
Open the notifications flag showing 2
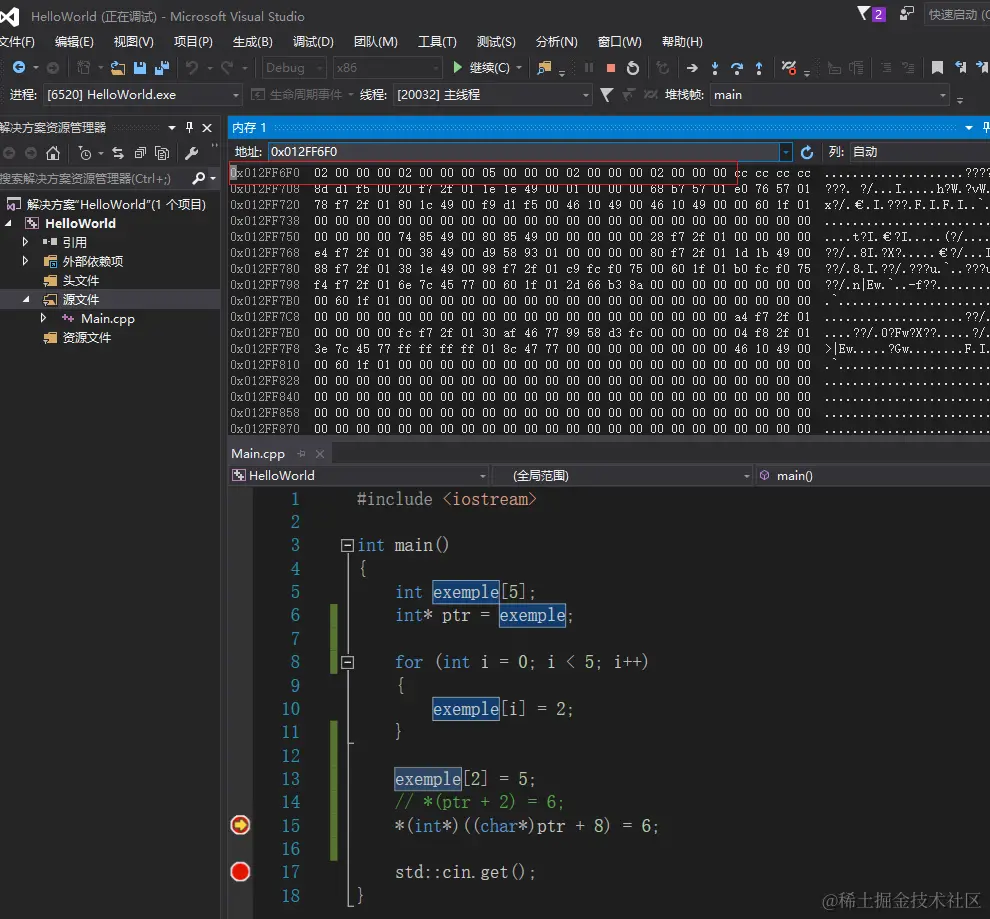tap(871, 14)
